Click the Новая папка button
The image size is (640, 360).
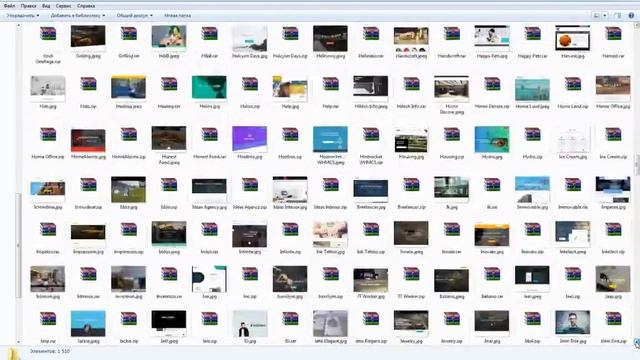(177, 16)
